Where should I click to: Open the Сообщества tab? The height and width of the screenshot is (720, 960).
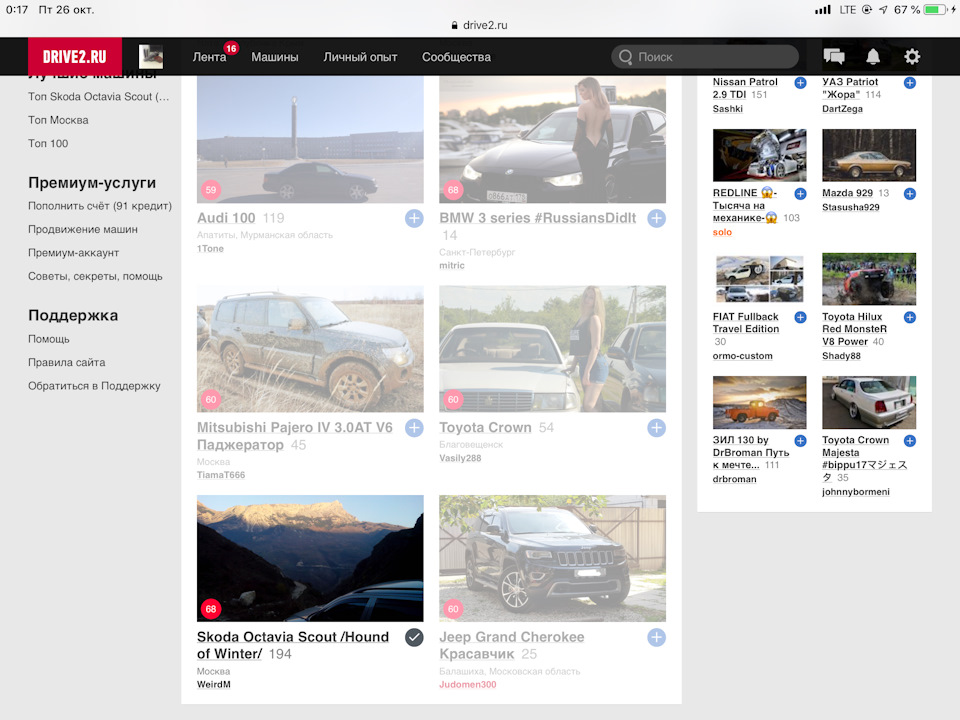(456, 57)
